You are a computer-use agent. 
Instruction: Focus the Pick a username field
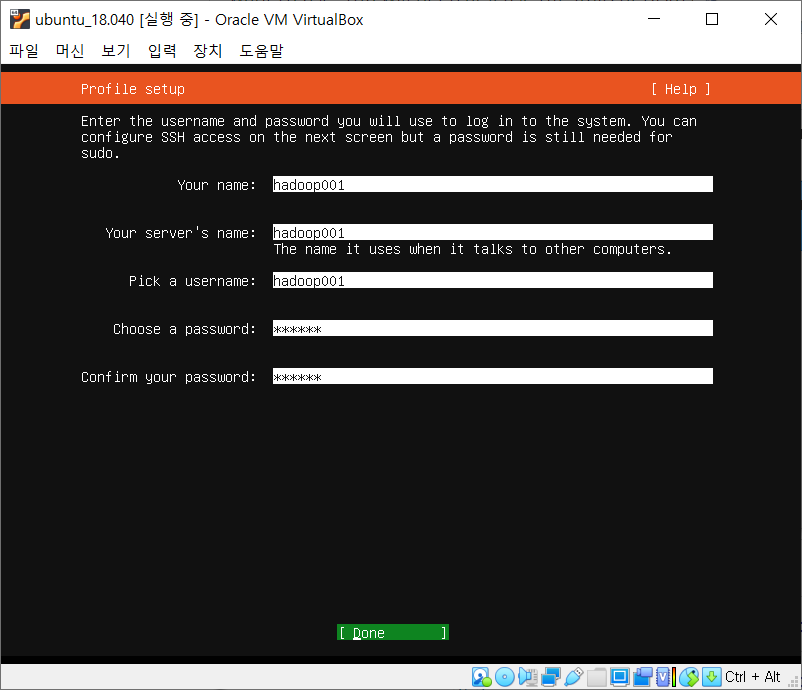pos(493,280)
